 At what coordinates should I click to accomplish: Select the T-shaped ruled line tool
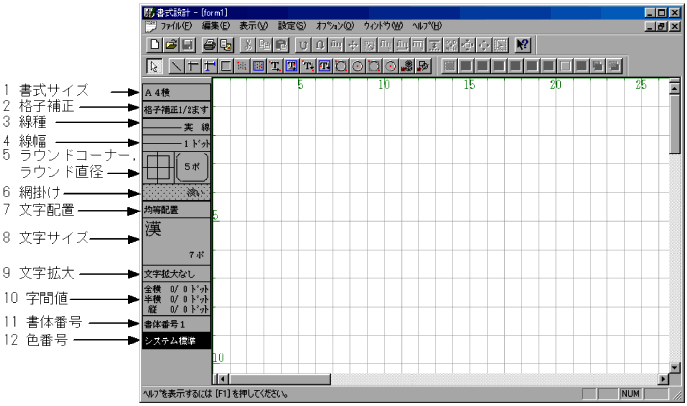pos(193,66)
